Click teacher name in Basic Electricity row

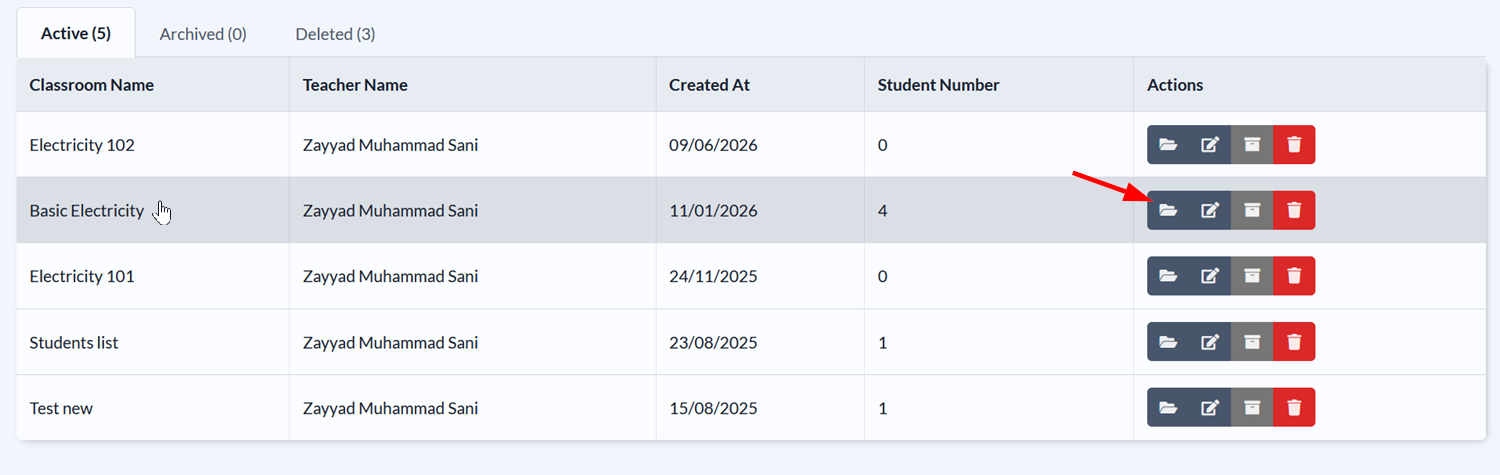click(390, 211)
